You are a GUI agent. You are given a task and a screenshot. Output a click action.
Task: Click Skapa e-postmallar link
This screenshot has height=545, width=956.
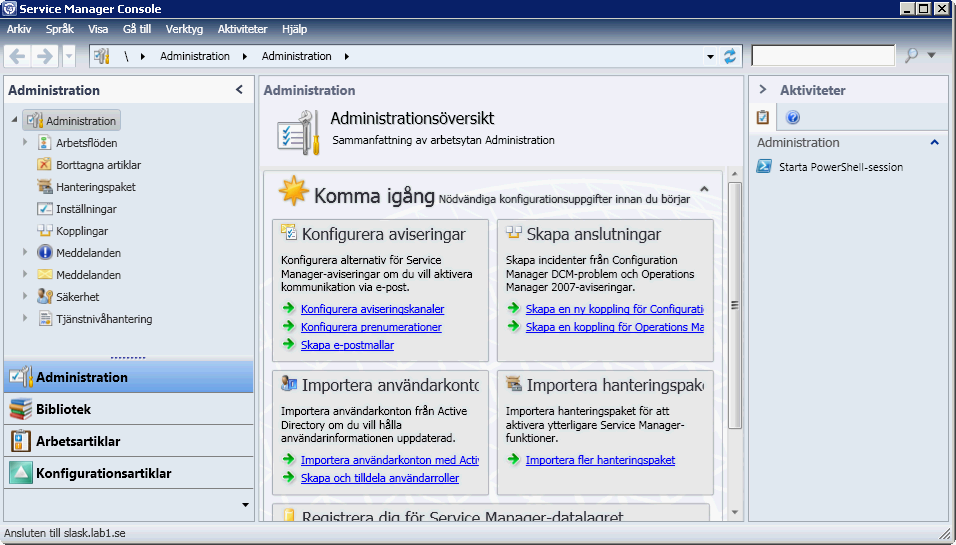coord(348,345)
